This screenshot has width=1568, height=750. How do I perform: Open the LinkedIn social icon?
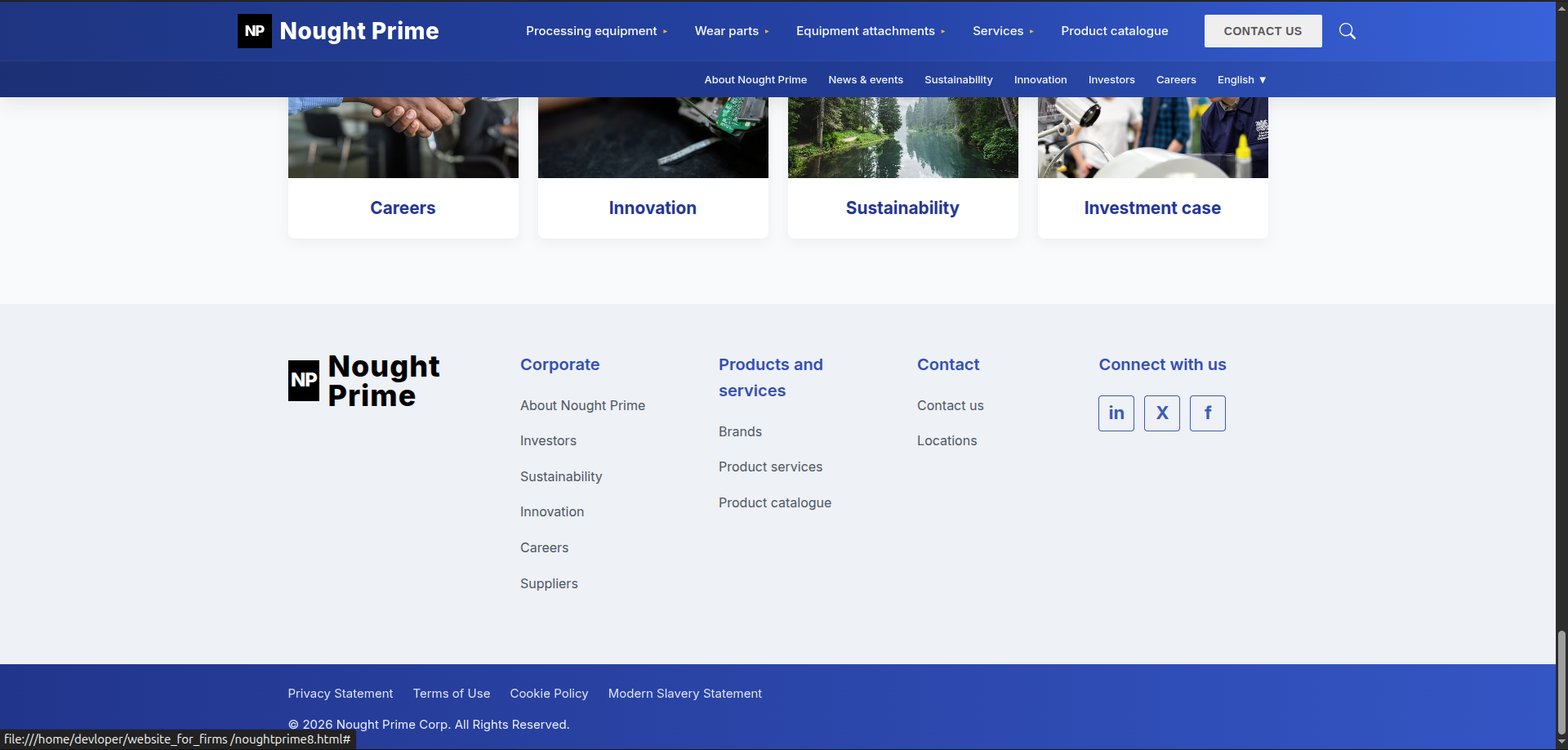1116,413
